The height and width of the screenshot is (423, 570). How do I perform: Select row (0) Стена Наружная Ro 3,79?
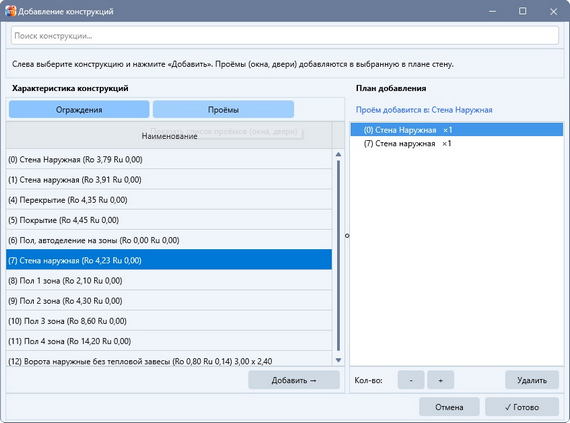pos(169,159)
